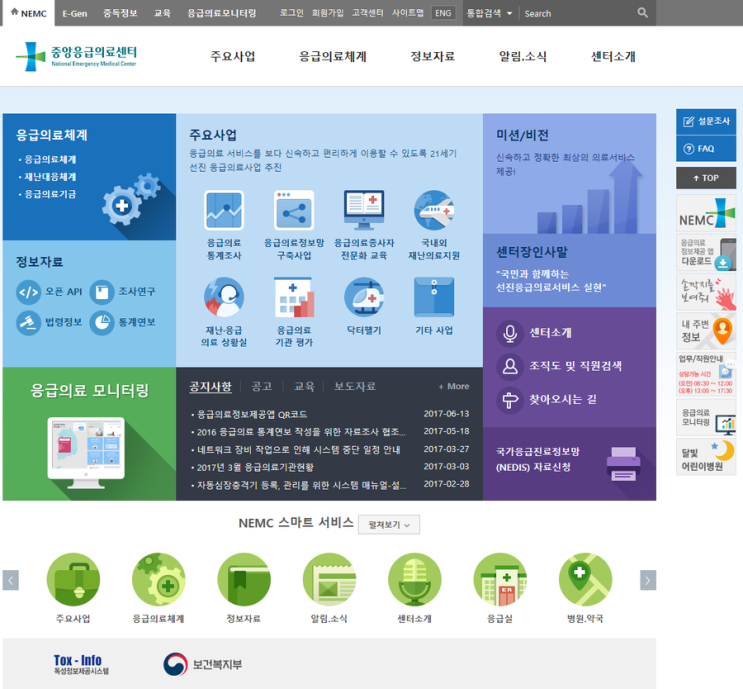Image resolution: width=743 pixels, height=689 pixels.
Task: Click the 응급의료종사자 전문화 교육 monitor icon
Action: point(364,210)
